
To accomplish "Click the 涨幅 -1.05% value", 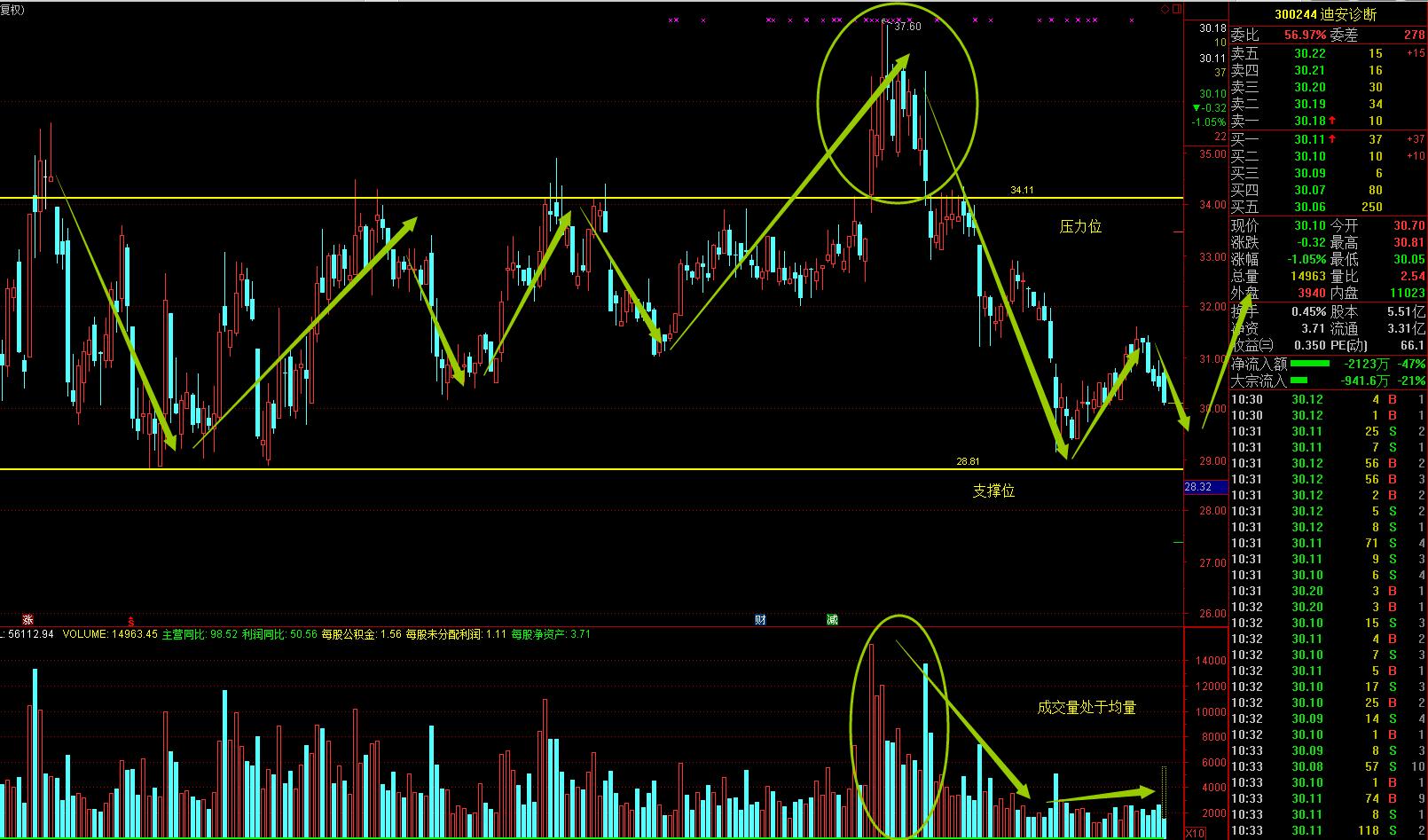I will pos(1306,259).
